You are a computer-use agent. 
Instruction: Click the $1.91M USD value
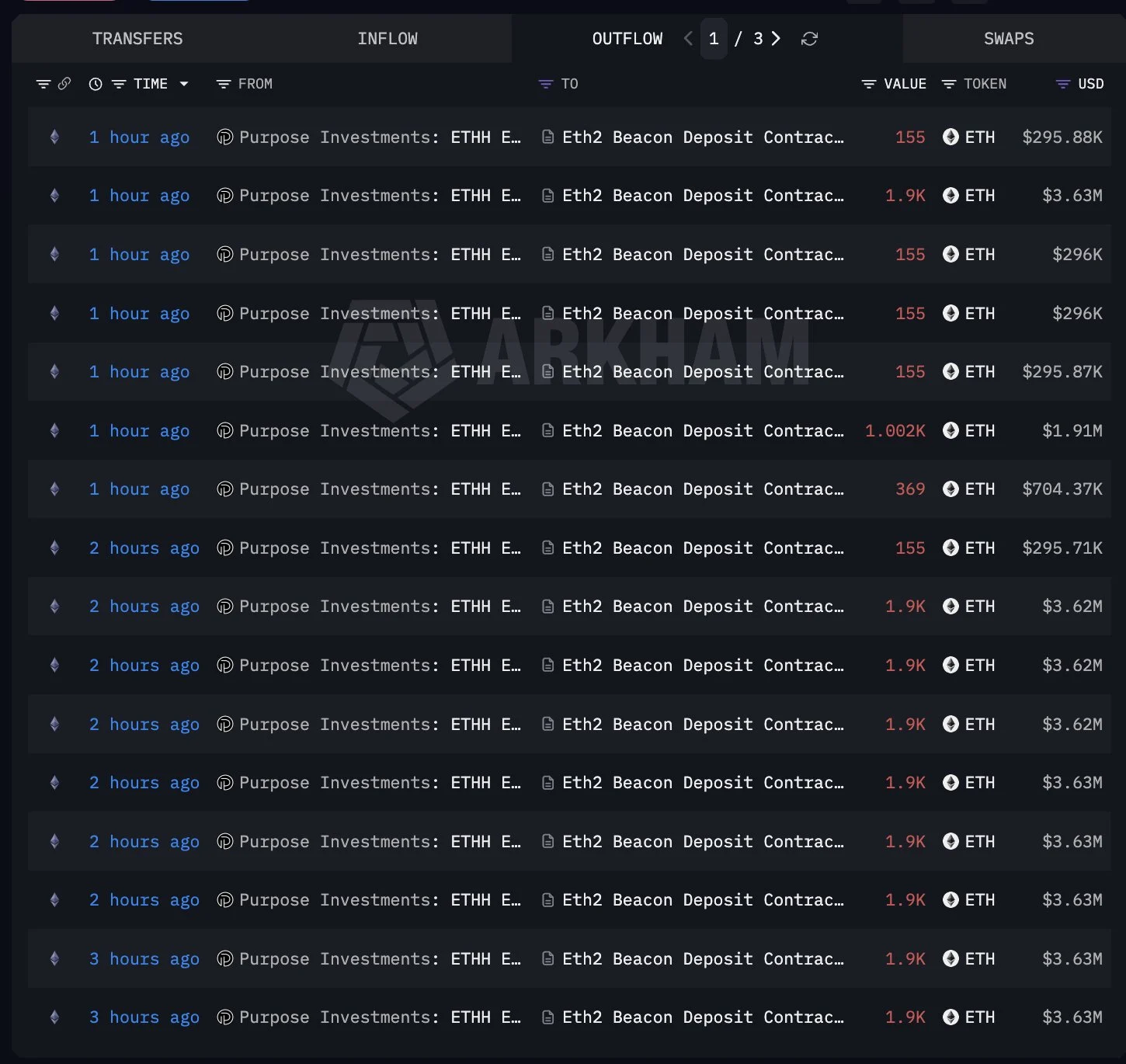pos(1072,431)
